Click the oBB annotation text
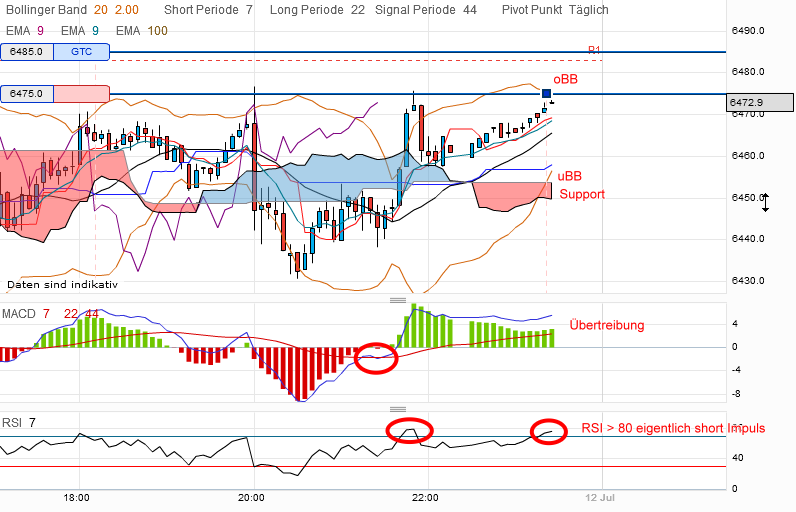796x512 pixels. pyautogui.click(x=566, y=79)
